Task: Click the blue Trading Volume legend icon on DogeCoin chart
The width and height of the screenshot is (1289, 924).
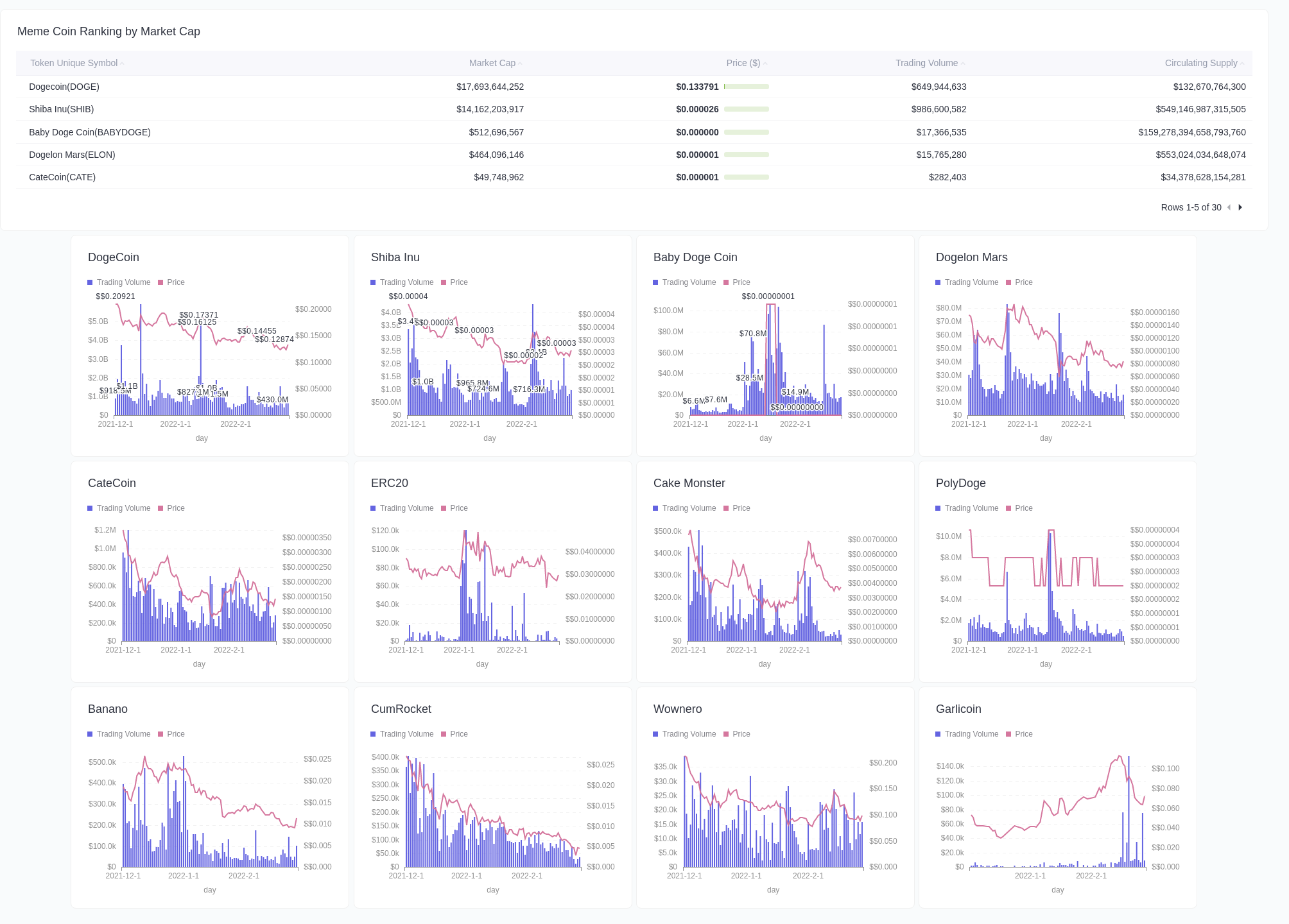Action: pyautogui.click(x=91, y=282)
